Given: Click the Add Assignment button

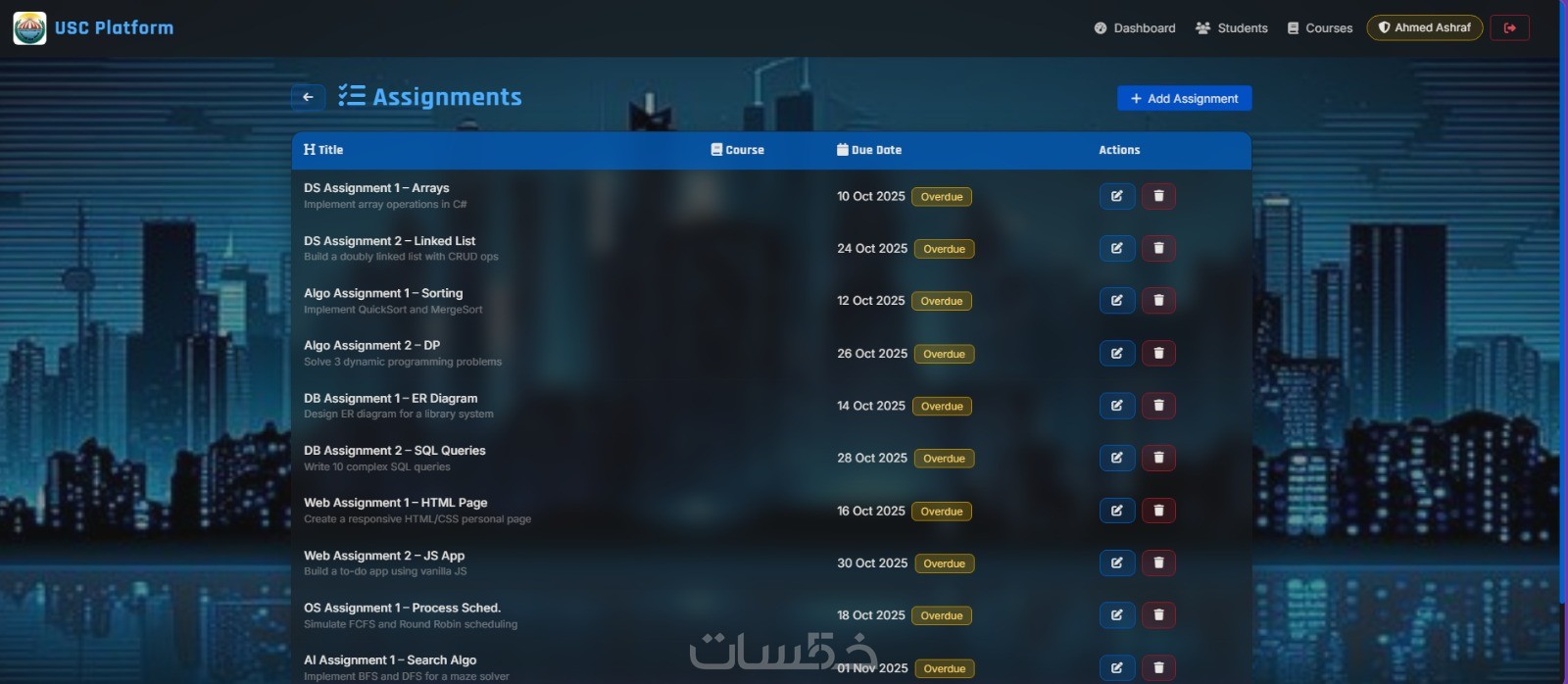Looking at the screenshot, I should [1184, 99].
